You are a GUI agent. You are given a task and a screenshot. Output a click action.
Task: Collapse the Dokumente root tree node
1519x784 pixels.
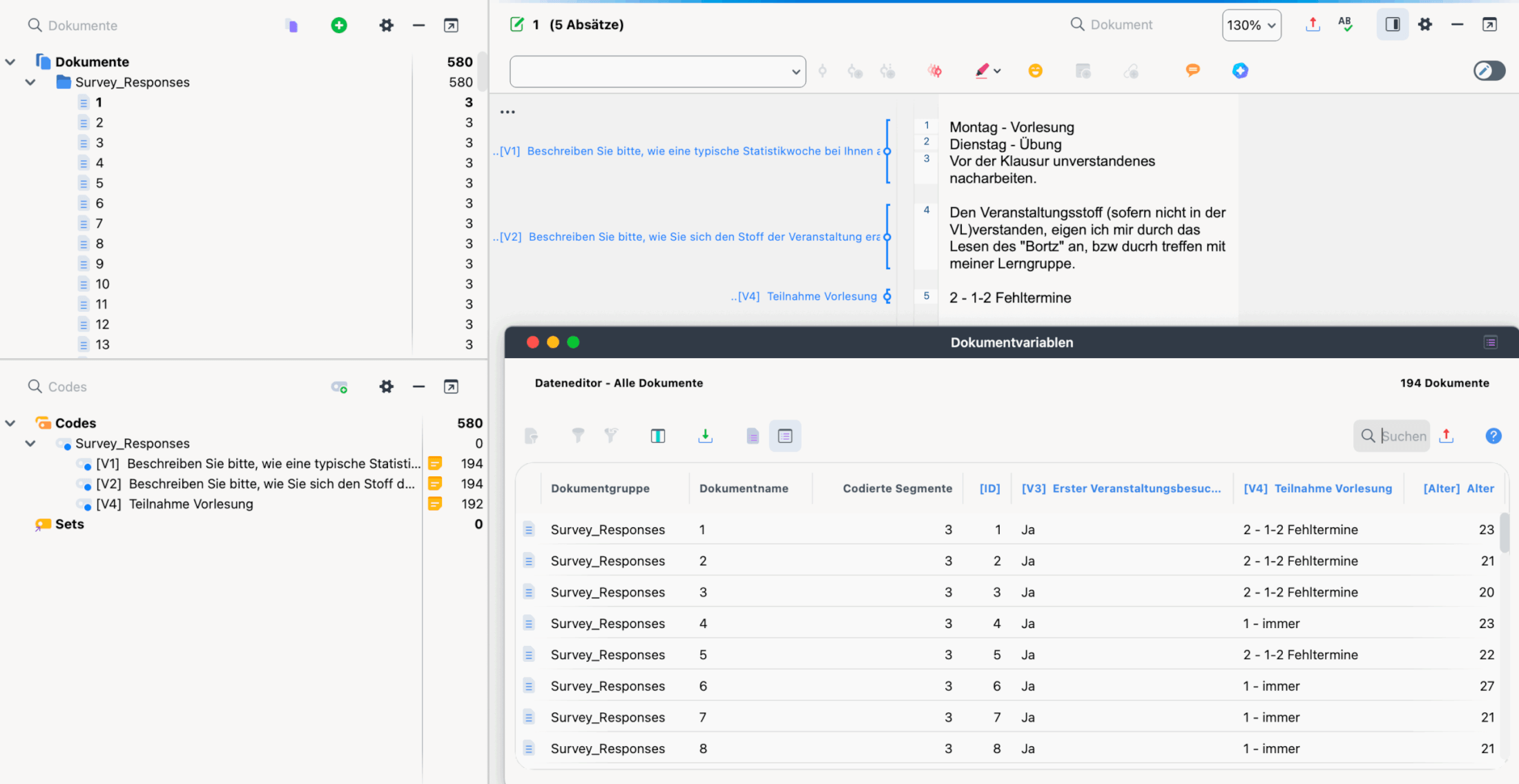tap(10, 62)
